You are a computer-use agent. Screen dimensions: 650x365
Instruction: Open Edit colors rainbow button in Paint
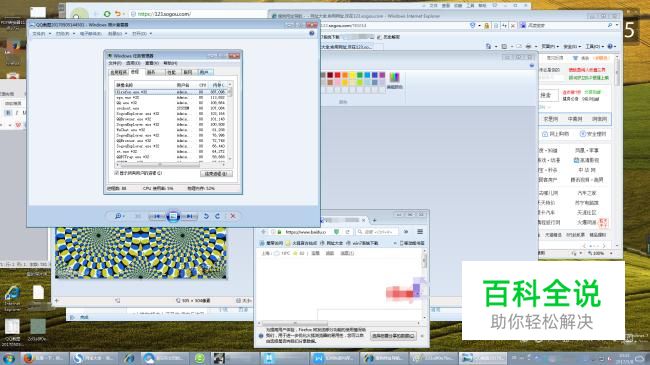[394, 80]
